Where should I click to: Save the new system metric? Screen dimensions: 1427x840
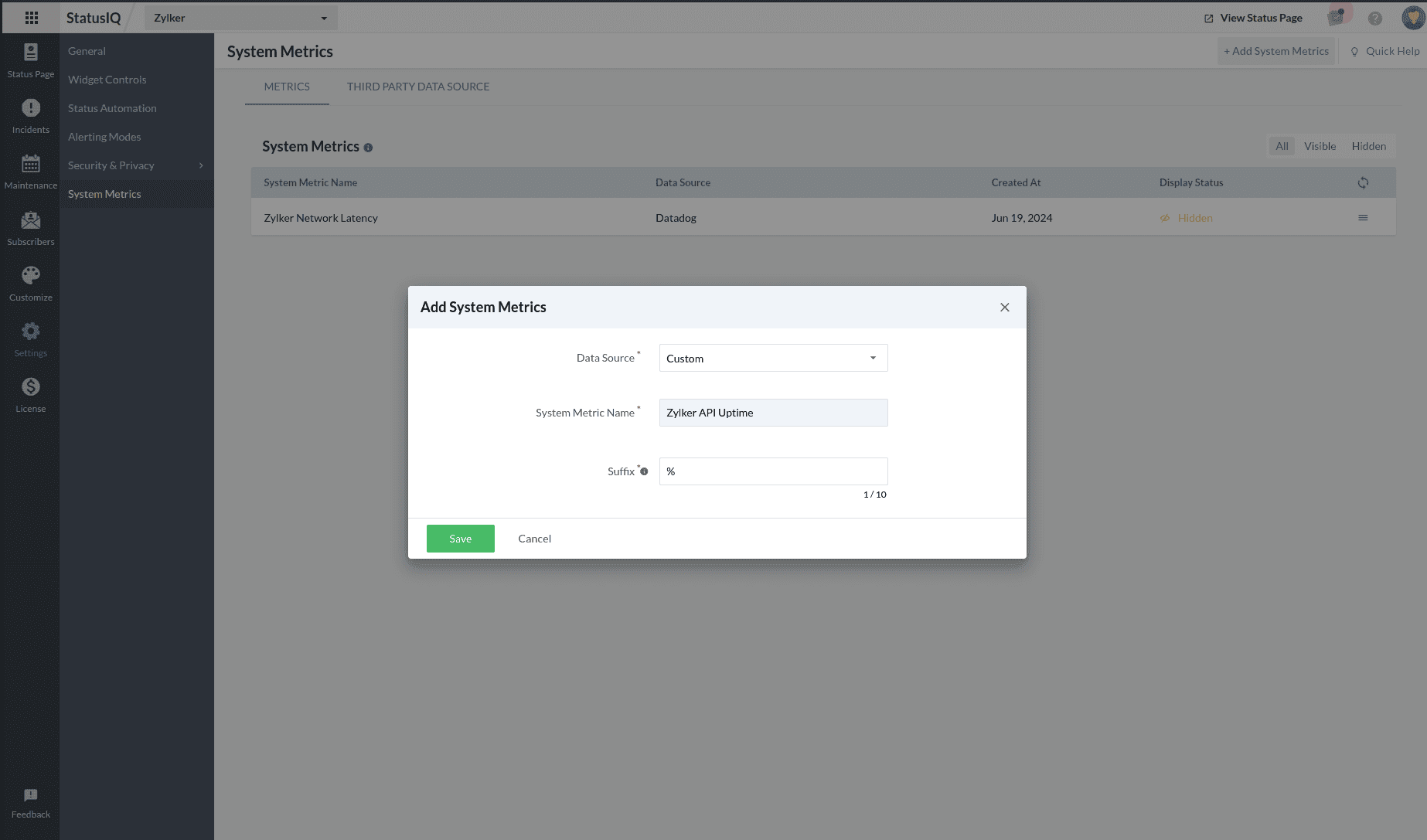tap(460, 539)
